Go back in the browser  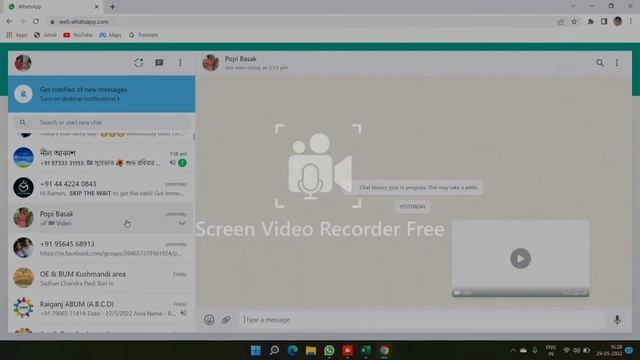pyautogui.click(x=9, y=22)
